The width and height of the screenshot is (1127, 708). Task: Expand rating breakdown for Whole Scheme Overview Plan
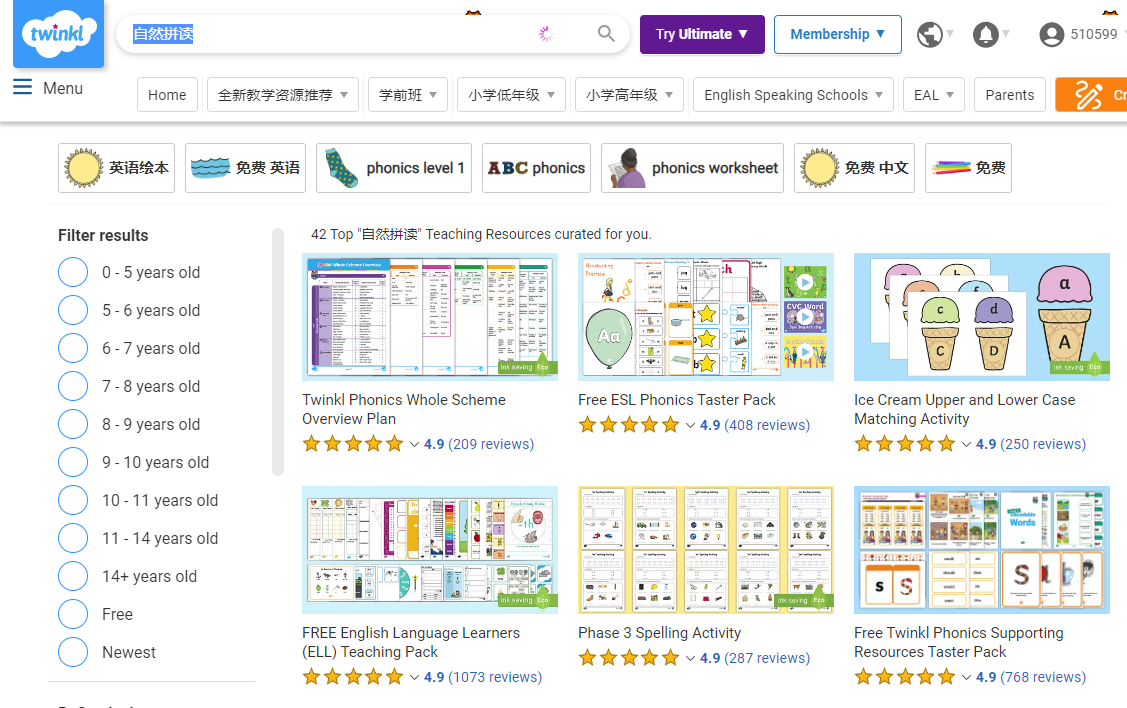tap(414, 445)
